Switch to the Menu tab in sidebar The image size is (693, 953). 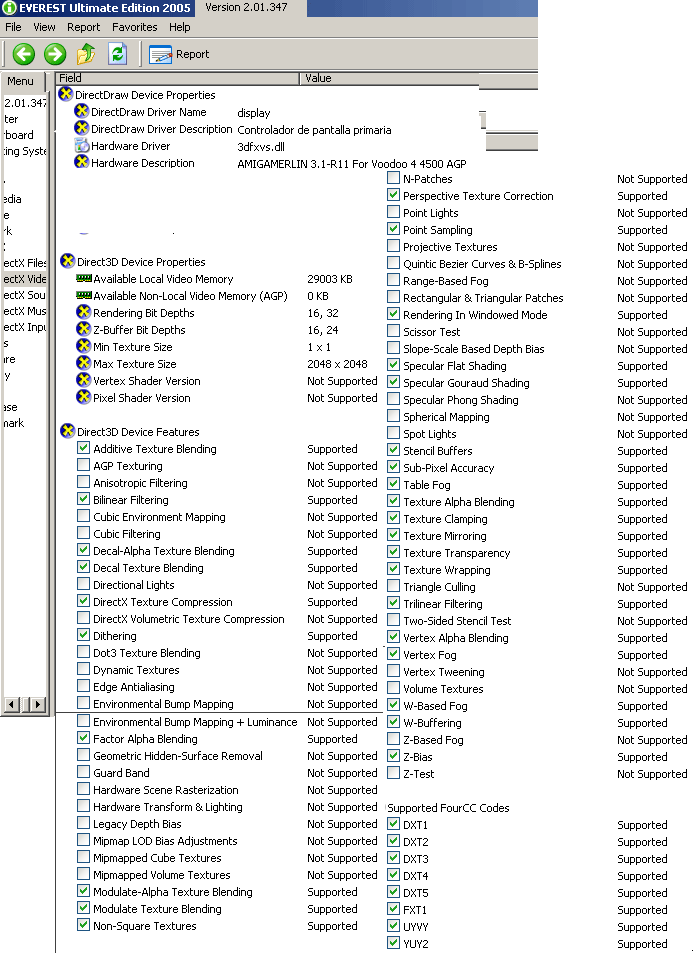(x=21, y=81)
